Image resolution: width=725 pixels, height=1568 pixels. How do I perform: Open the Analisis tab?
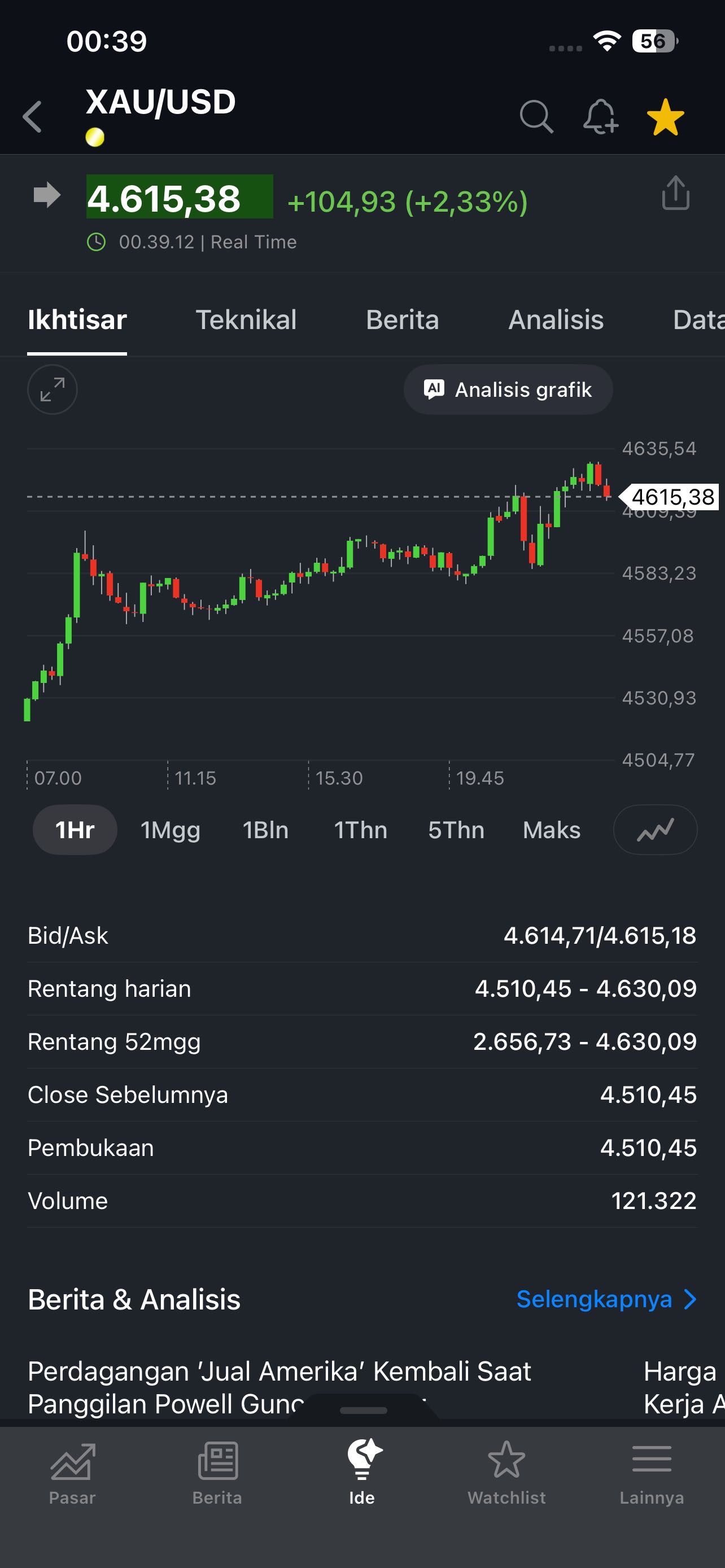(x=556, y=320)
